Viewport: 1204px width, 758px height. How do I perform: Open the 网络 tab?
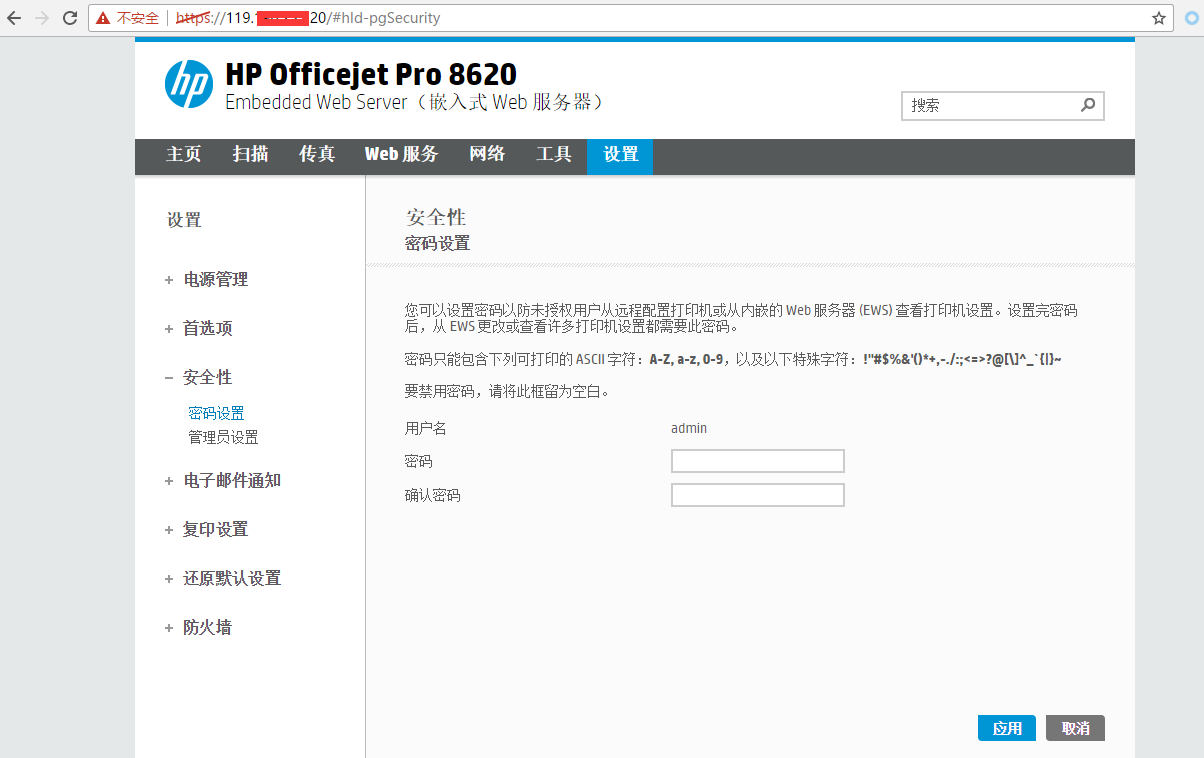[x=487, y=154]
